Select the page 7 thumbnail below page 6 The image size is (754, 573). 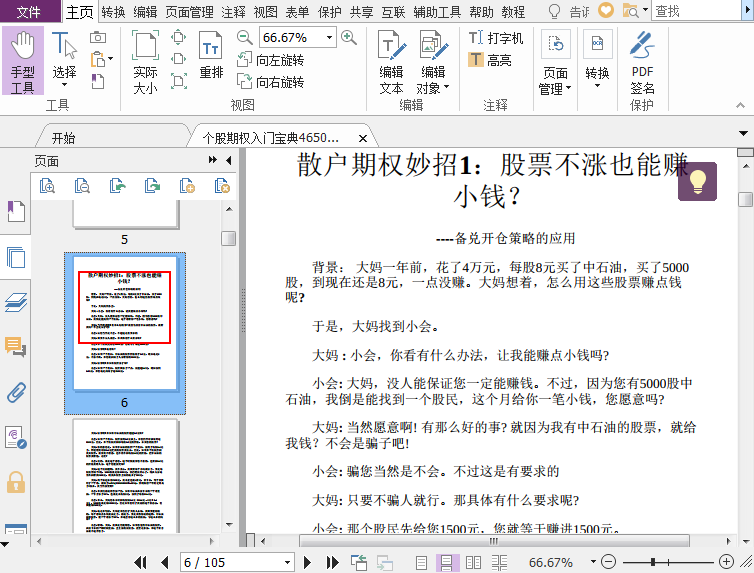click(125, 476)
